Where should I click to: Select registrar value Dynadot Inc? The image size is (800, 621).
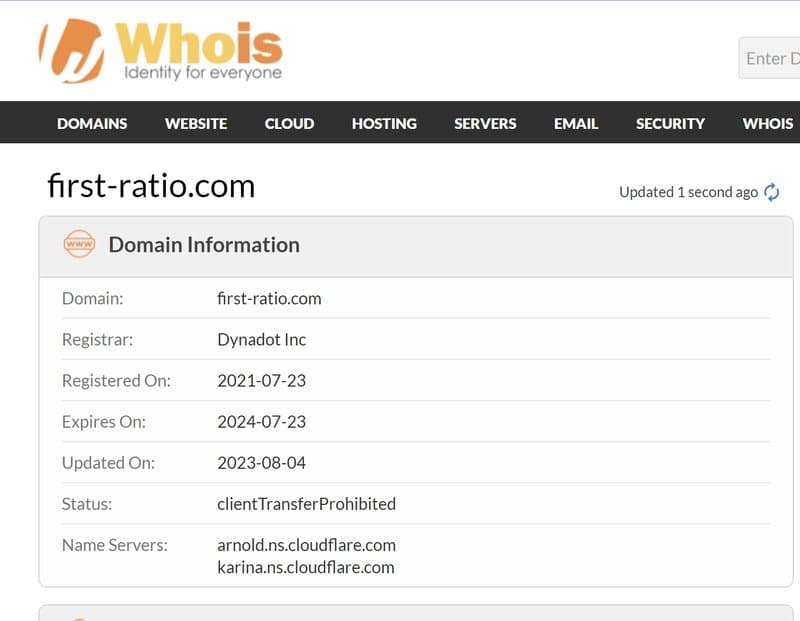[x=262, y=340]
